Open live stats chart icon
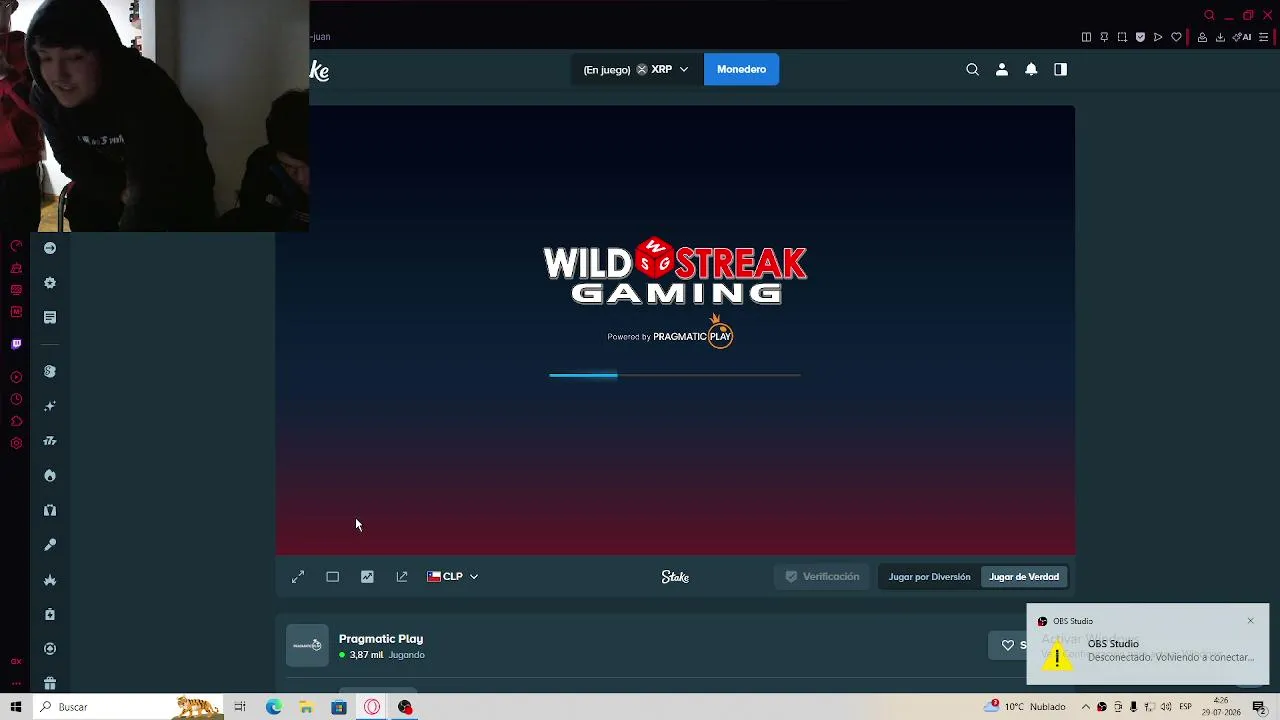This screenshot has height=720, width=1280. click(367, 577)
